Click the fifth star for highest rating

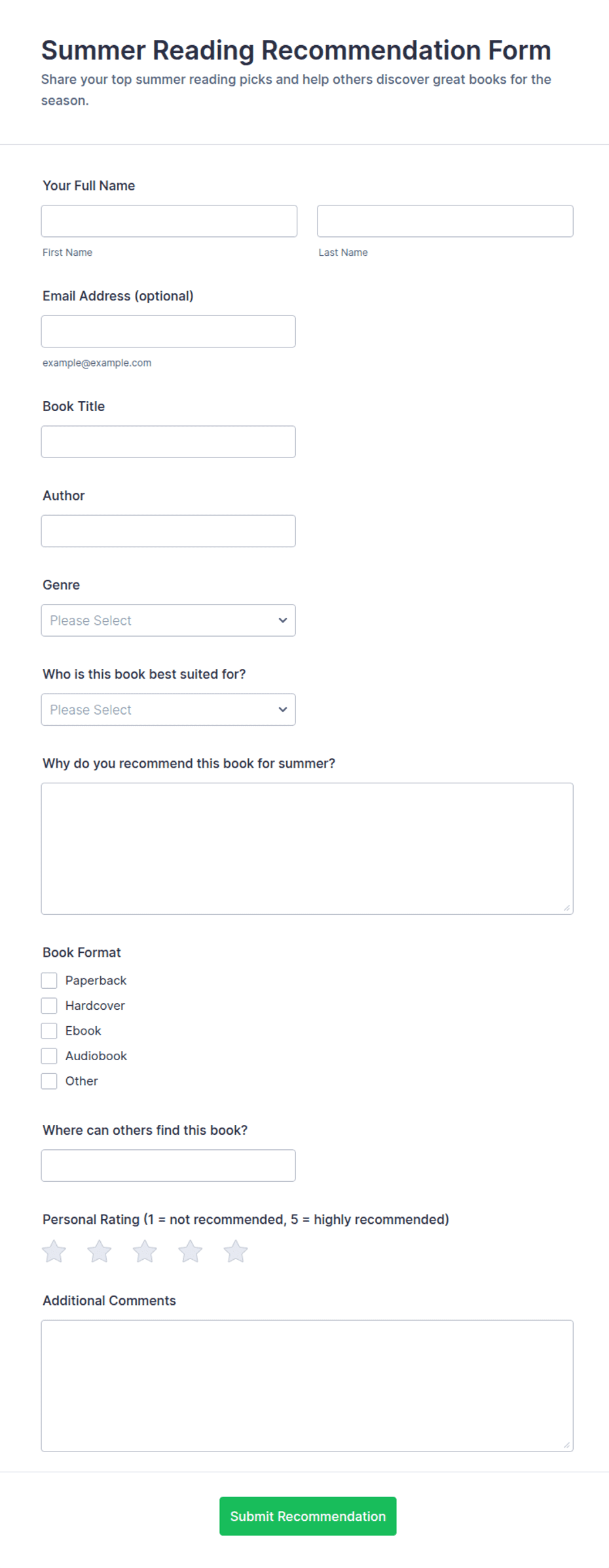(x=236, y=1251)
